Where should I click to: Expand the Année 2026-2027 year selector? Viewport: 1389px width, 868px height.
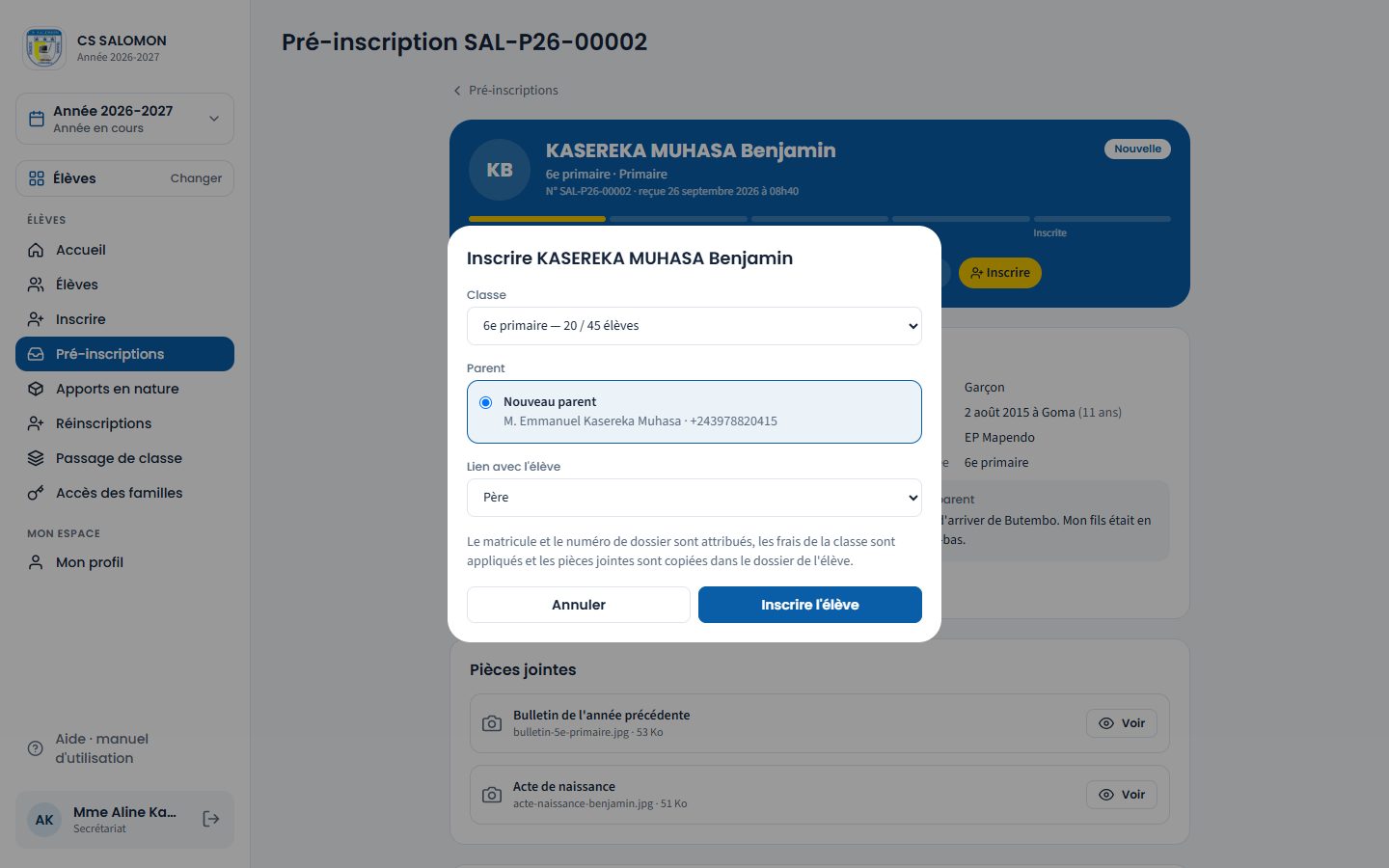pyautogui.click(x=124, y=119)
